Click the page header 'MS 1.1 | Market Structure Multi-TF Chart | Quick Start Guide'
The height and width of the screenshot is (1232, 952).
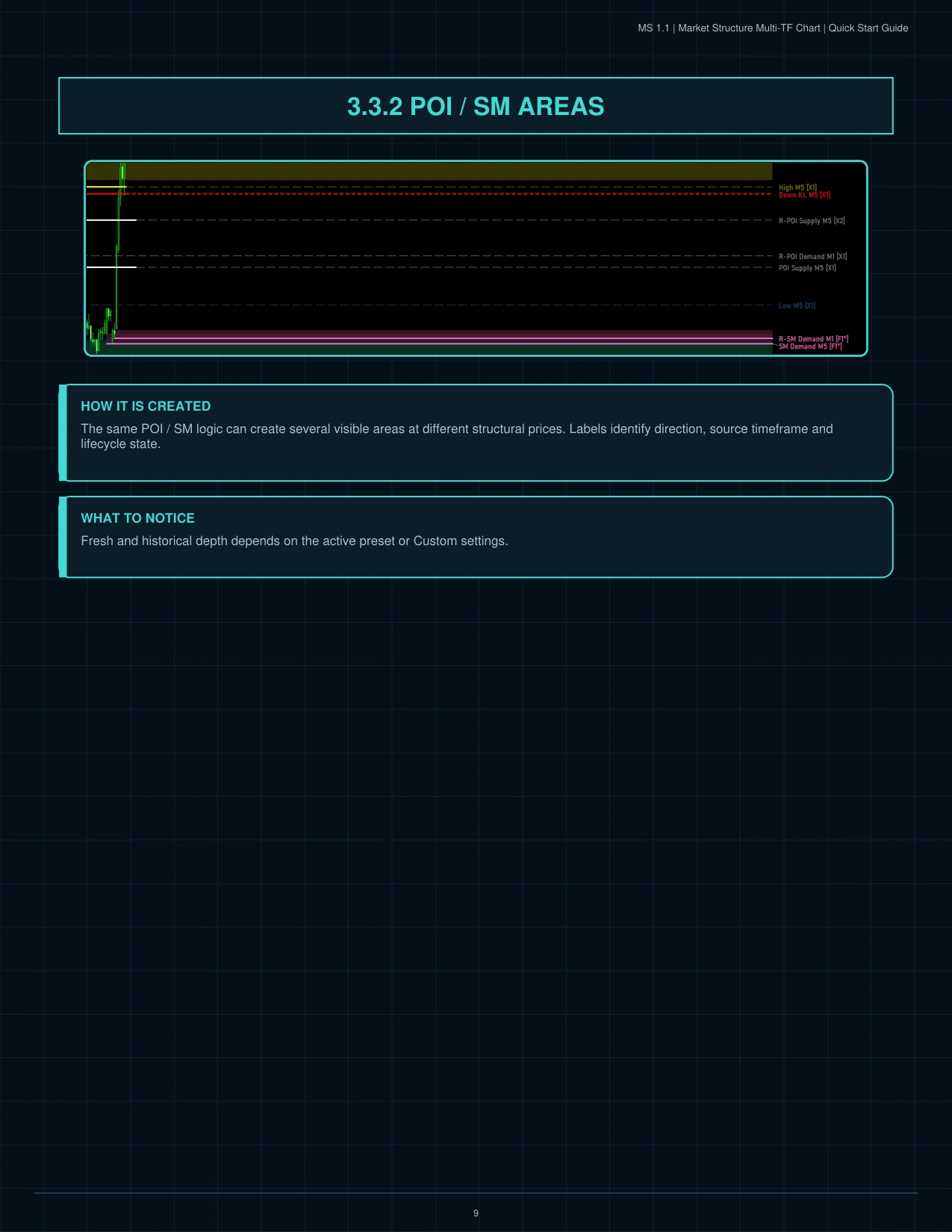(x=773, y=28)
